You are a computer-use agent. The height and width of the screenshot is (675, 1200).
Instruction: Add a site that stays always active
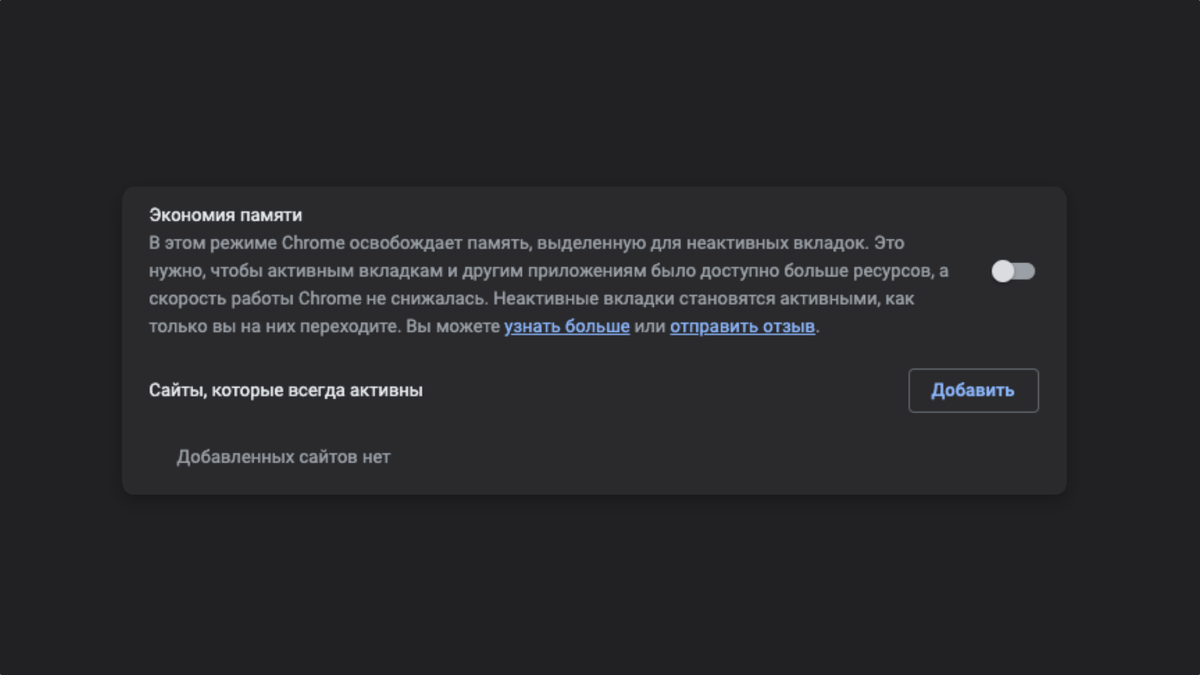(x=972, y=390)
